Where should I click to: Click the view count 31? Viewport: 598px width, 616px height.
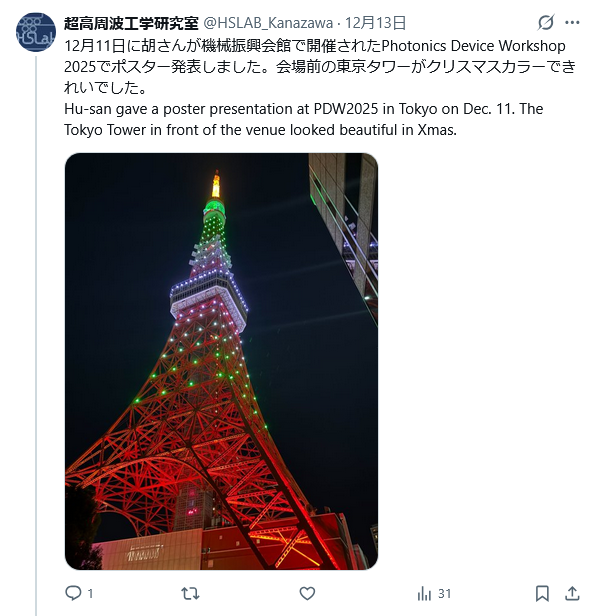pyautogui.click(x=444, y=593)
